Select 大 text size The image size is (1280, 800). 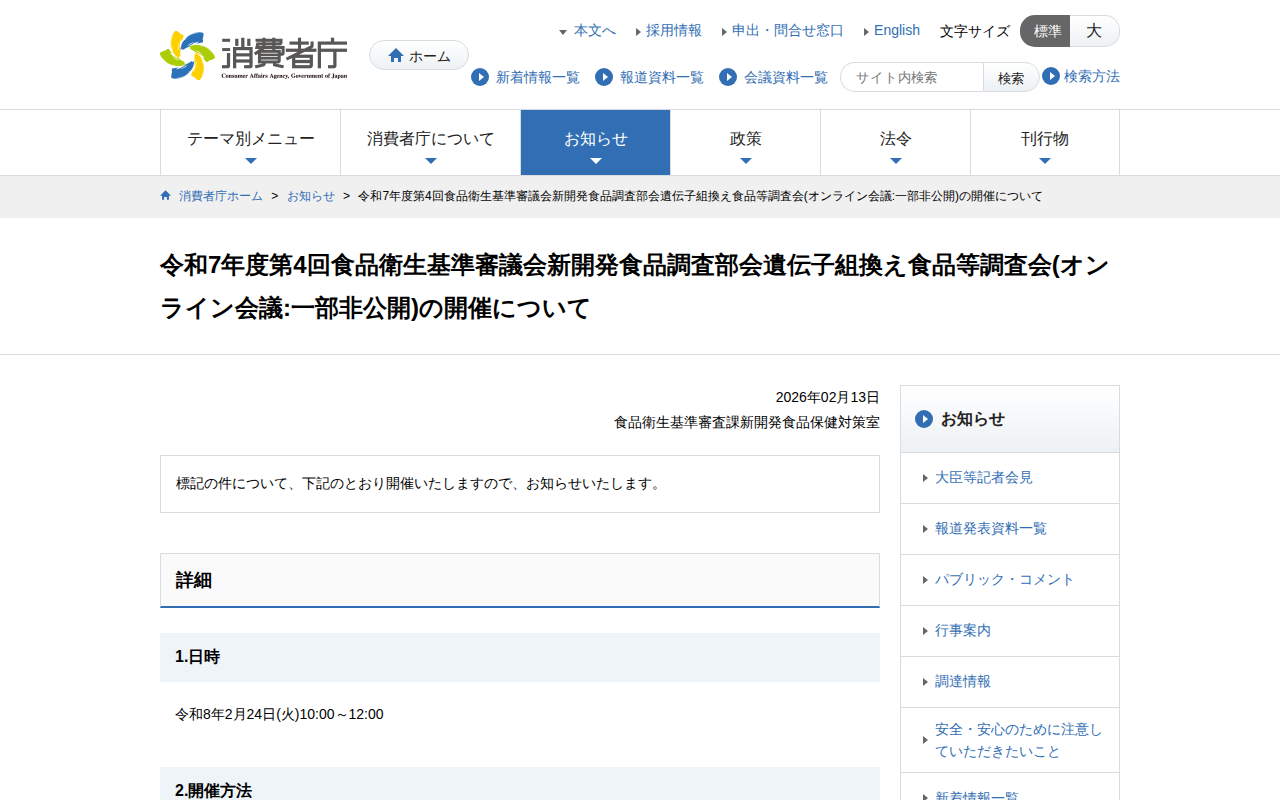[x=1095, y=31]
